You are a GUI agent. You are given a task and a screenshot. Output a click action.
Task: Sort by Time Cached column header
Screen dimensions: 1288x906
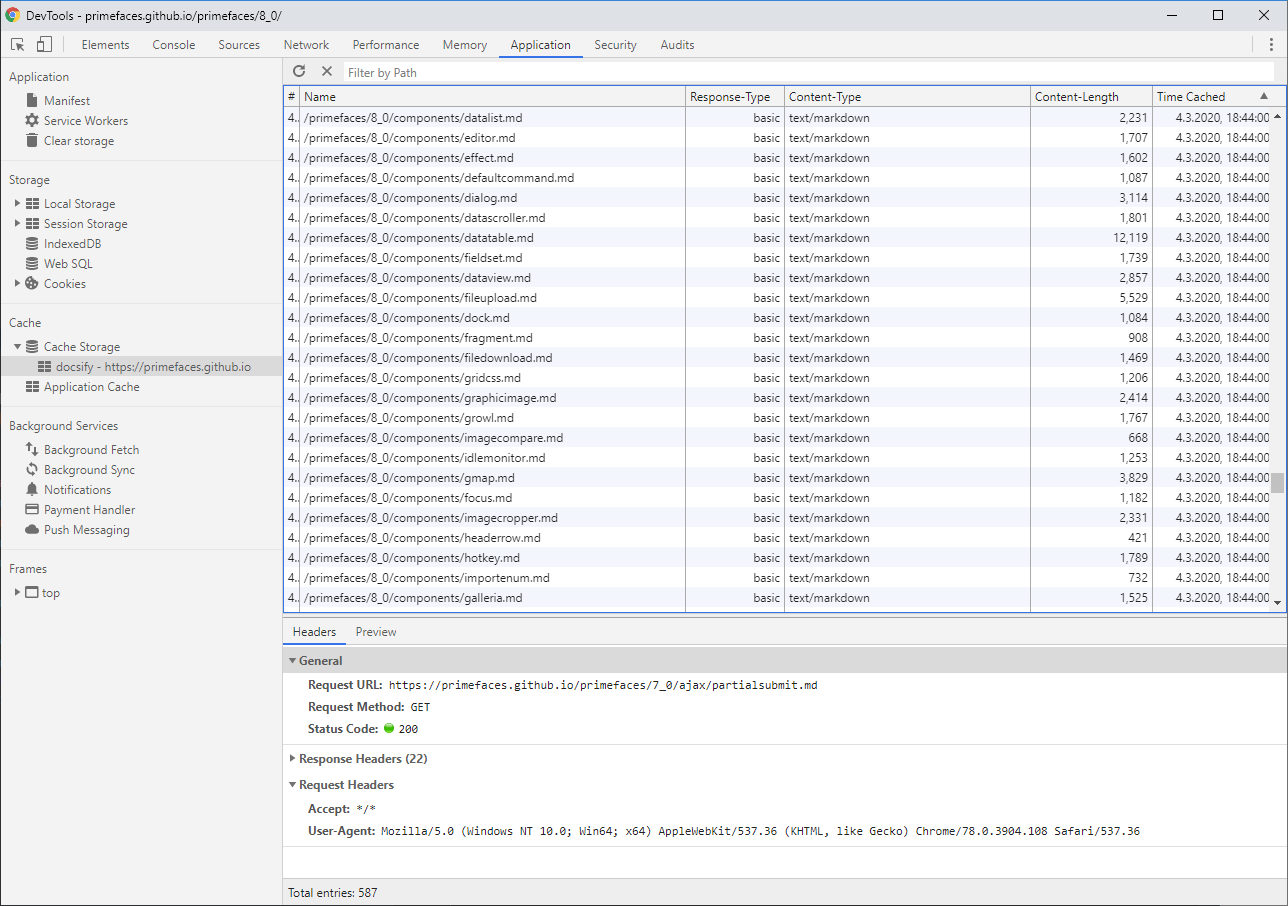click(1213, 97)
